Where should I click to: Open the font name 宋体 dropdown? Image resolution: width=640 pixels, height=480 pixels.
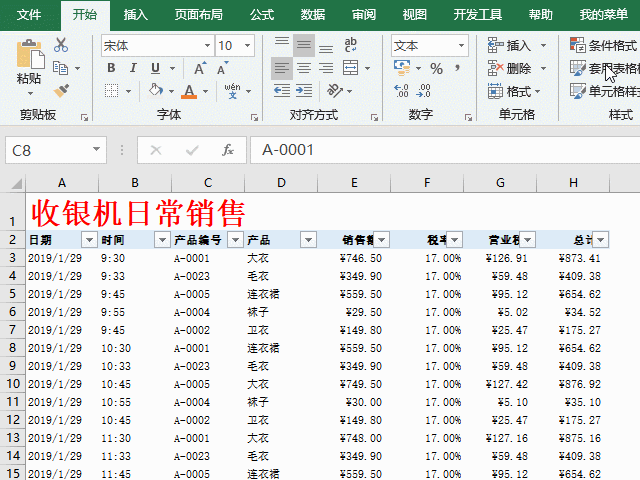click(207, 45)
